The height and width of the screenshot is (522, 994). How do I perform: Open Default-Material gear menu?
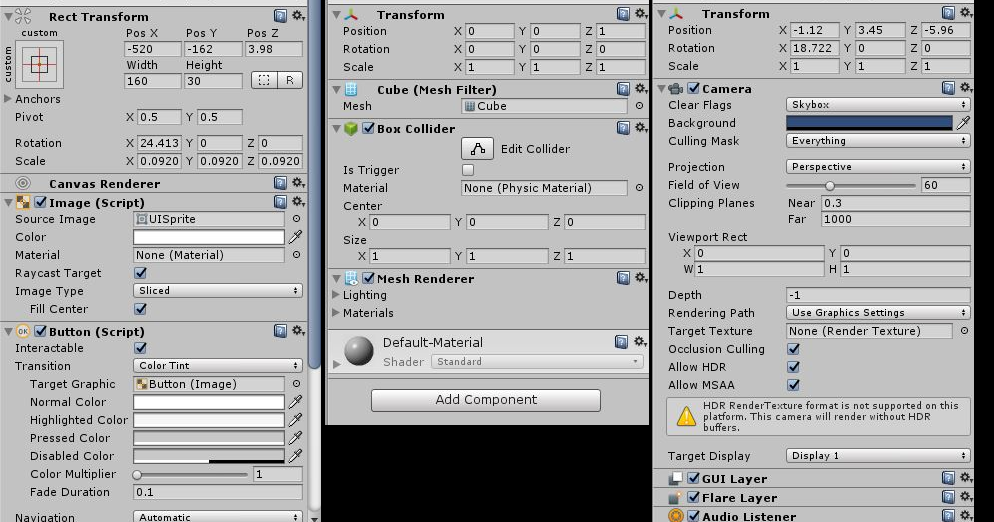pos(640,342)
